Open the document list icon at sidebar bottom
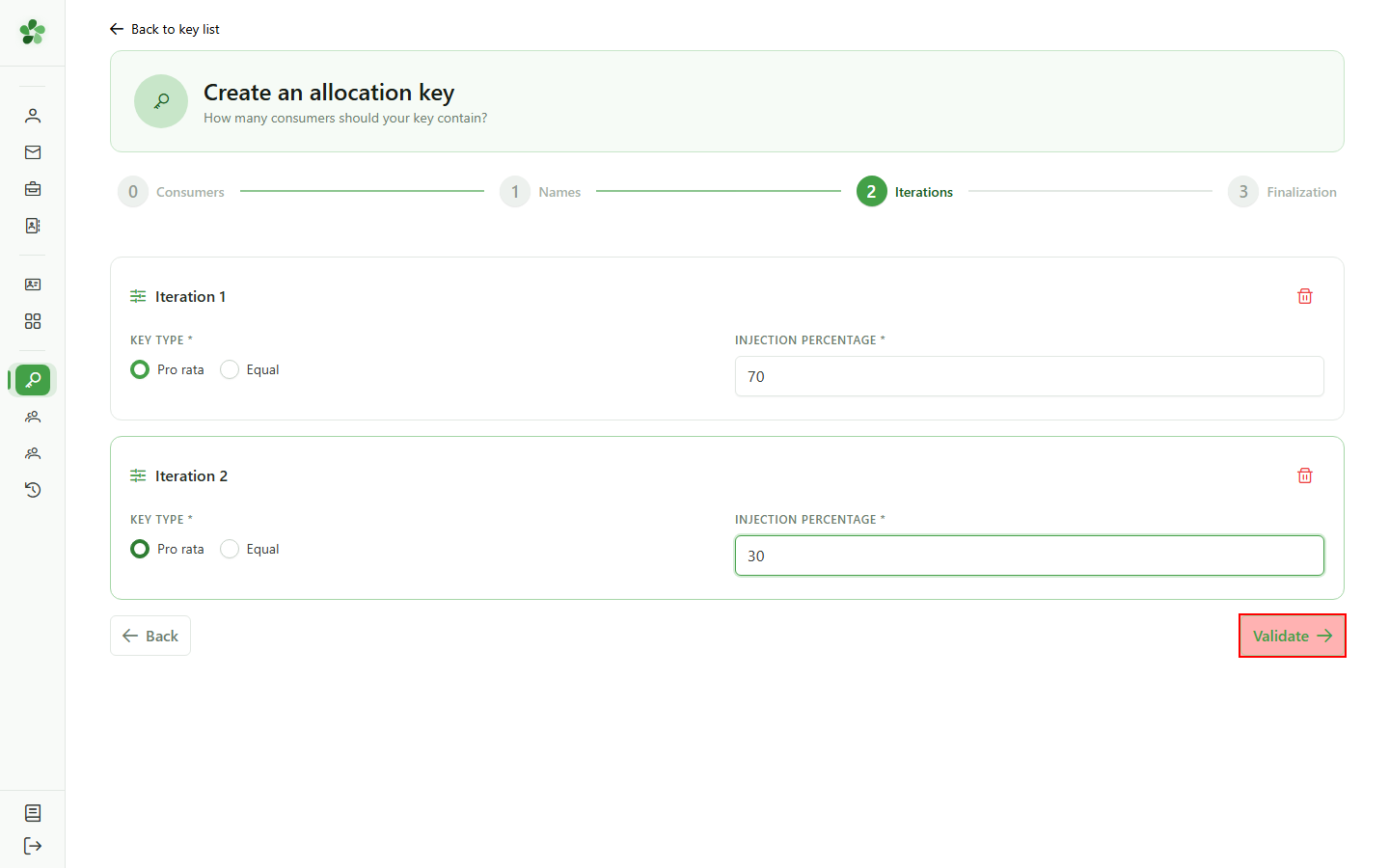The image size is (1389, 868). [x=33, y=813]
